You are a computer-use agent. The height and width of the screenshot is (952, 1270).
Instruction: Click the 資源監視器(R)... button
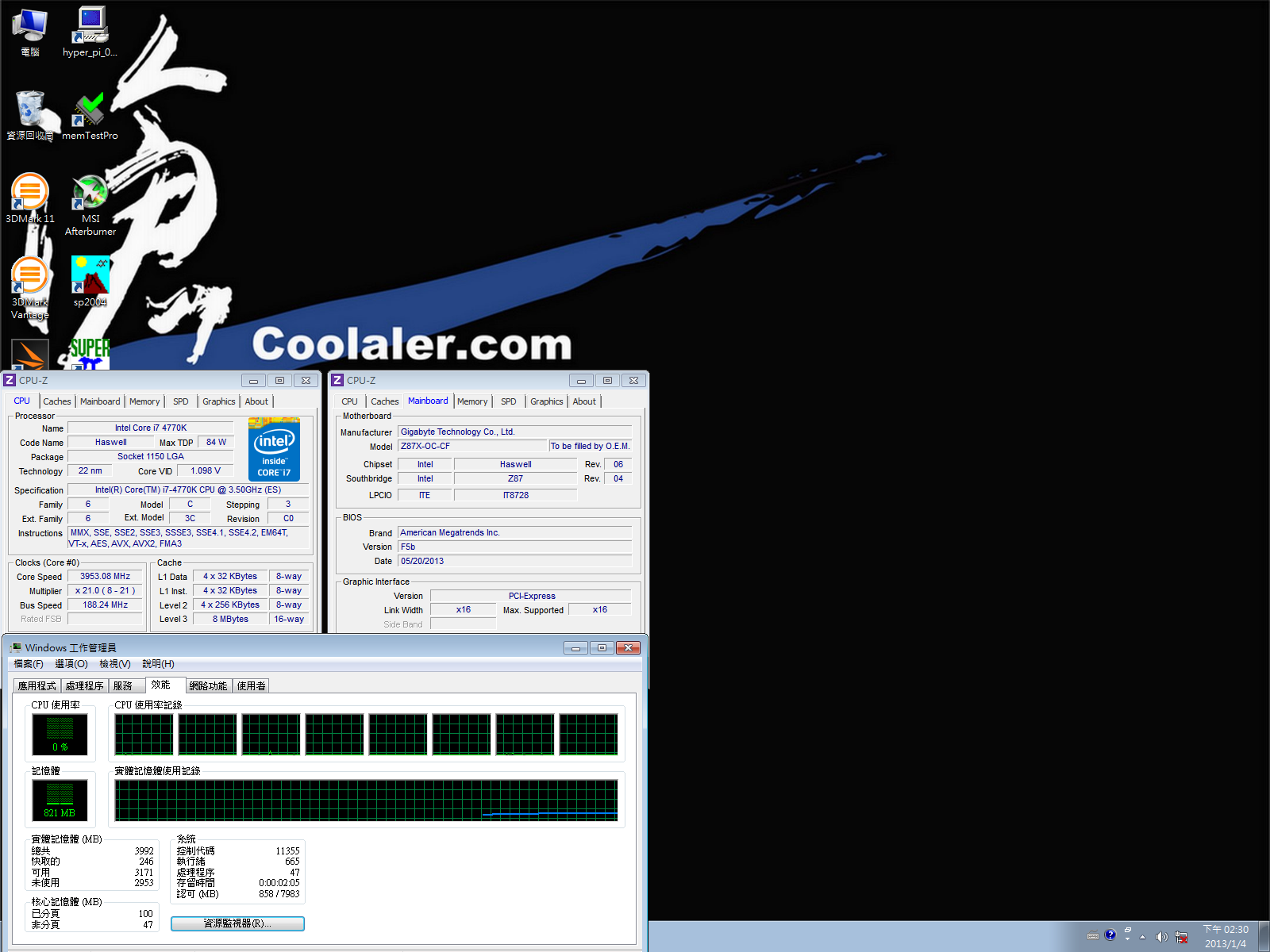click(237, 923)
